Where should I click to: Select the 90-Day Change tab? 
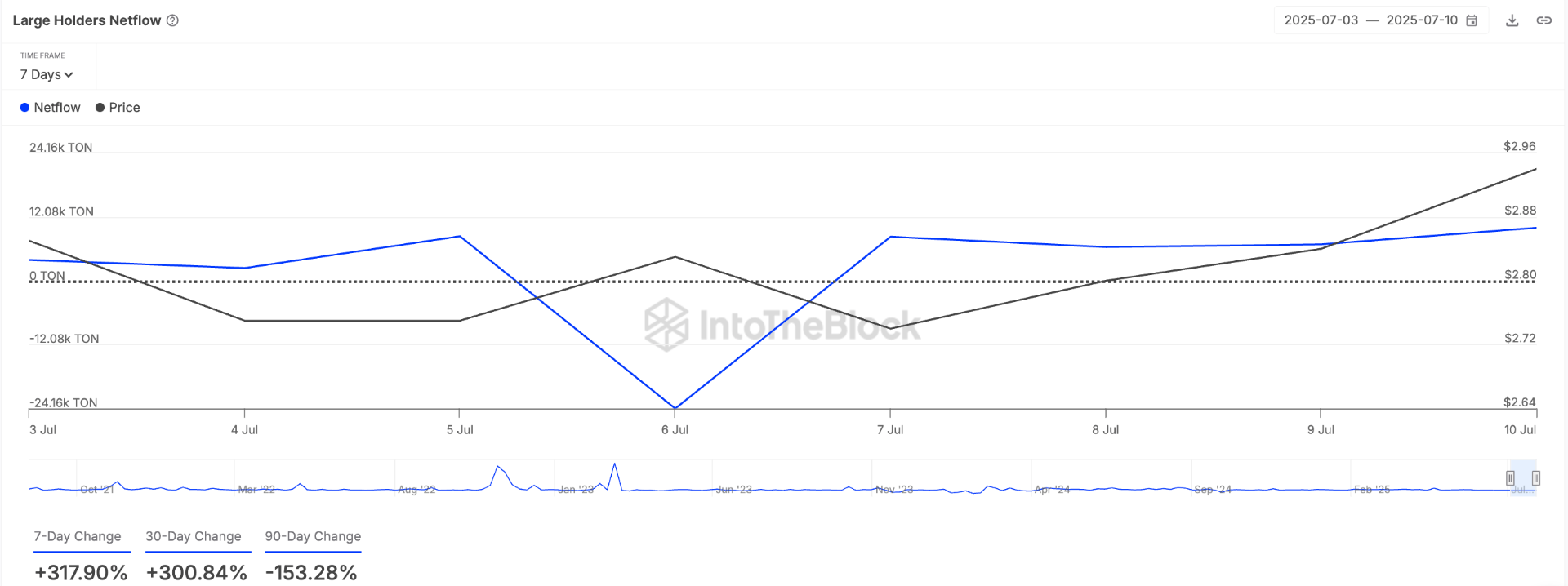(313, 536)
